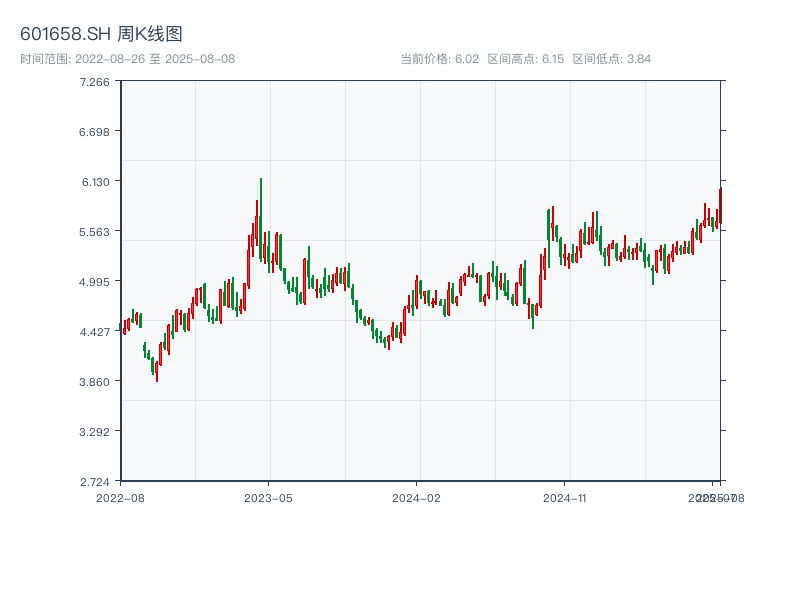Viewport: 800px width, 600px height.
Task: Select the 2023-05 x-axis date label
Action: 268,497
